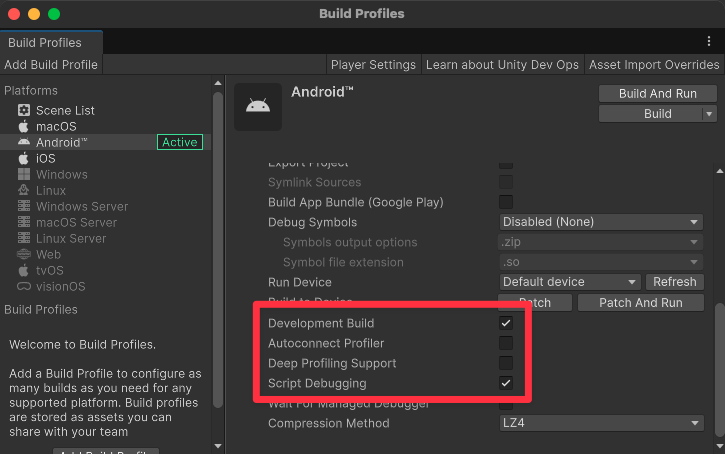Click the settings panel vertical scrollbar thumb
The height and width of the screenshot is (454, 725).
pyautogui.click(x=719, y=368)
